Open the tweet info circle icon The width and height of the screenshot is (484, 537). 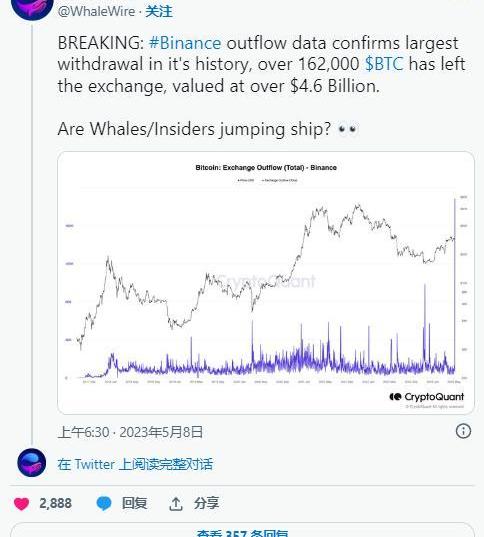pos(463,431)
